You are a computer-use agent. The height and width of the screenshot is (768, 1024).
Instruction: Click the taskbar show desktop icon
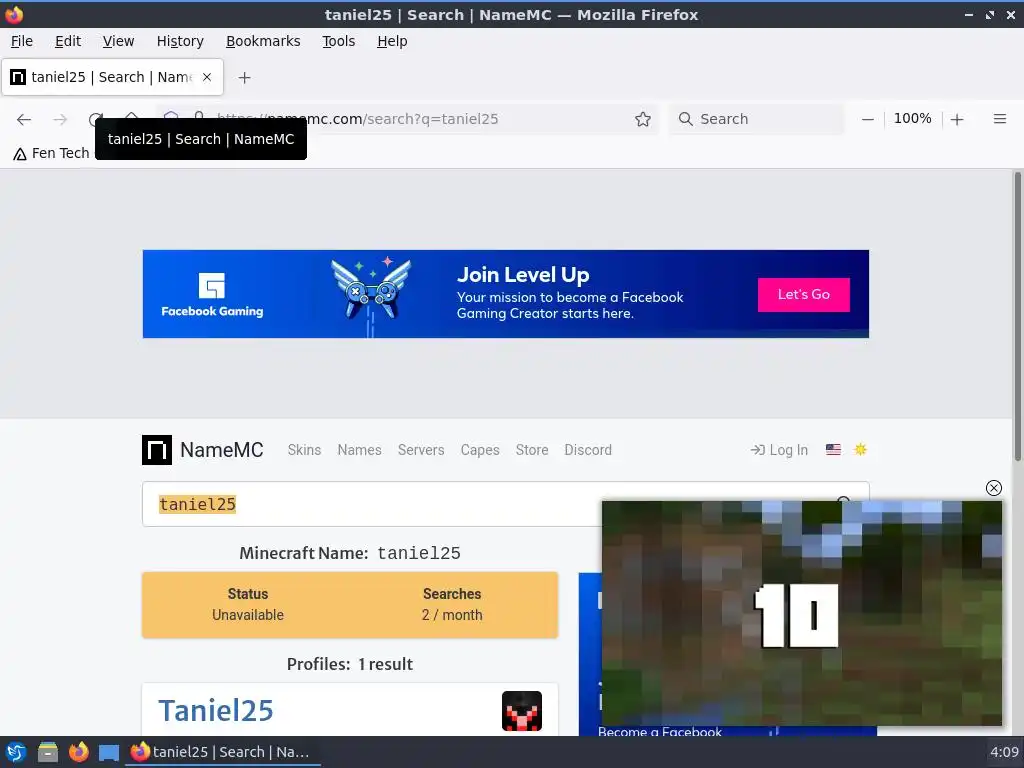tap(109, 753)
